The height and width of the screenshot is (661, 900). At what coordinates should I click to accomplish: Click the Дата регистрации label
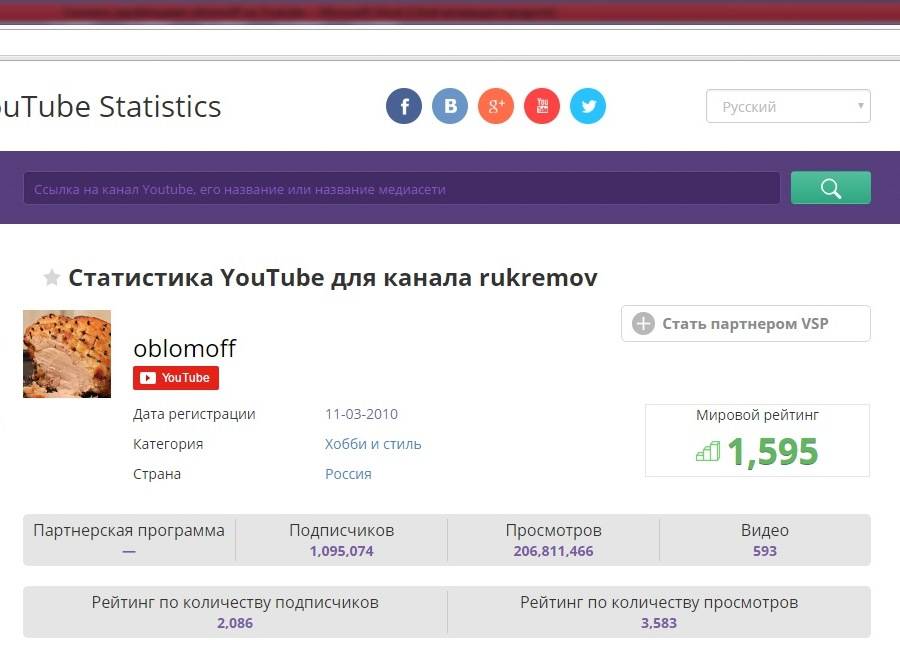[x=194, y=414]
